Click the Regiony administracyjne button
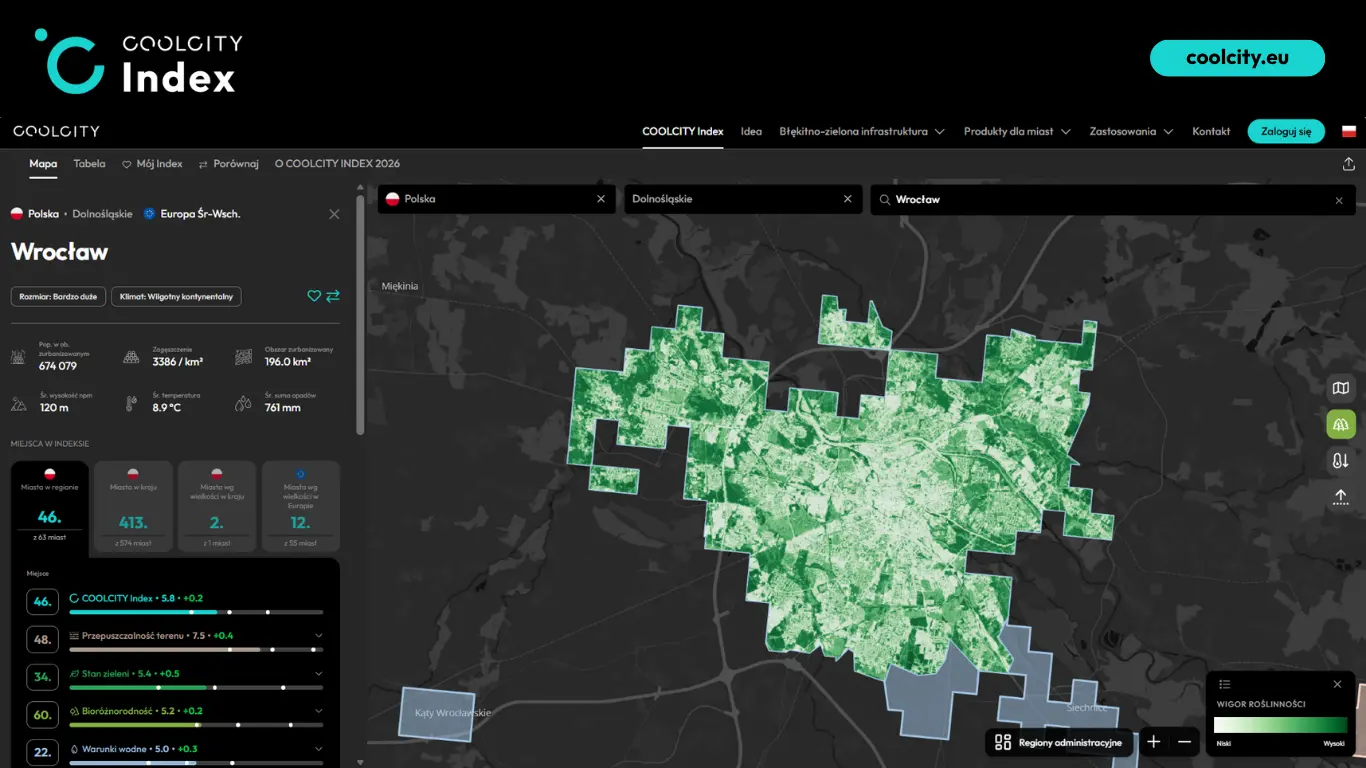The image size is (1366, 768). point(1060,742)
